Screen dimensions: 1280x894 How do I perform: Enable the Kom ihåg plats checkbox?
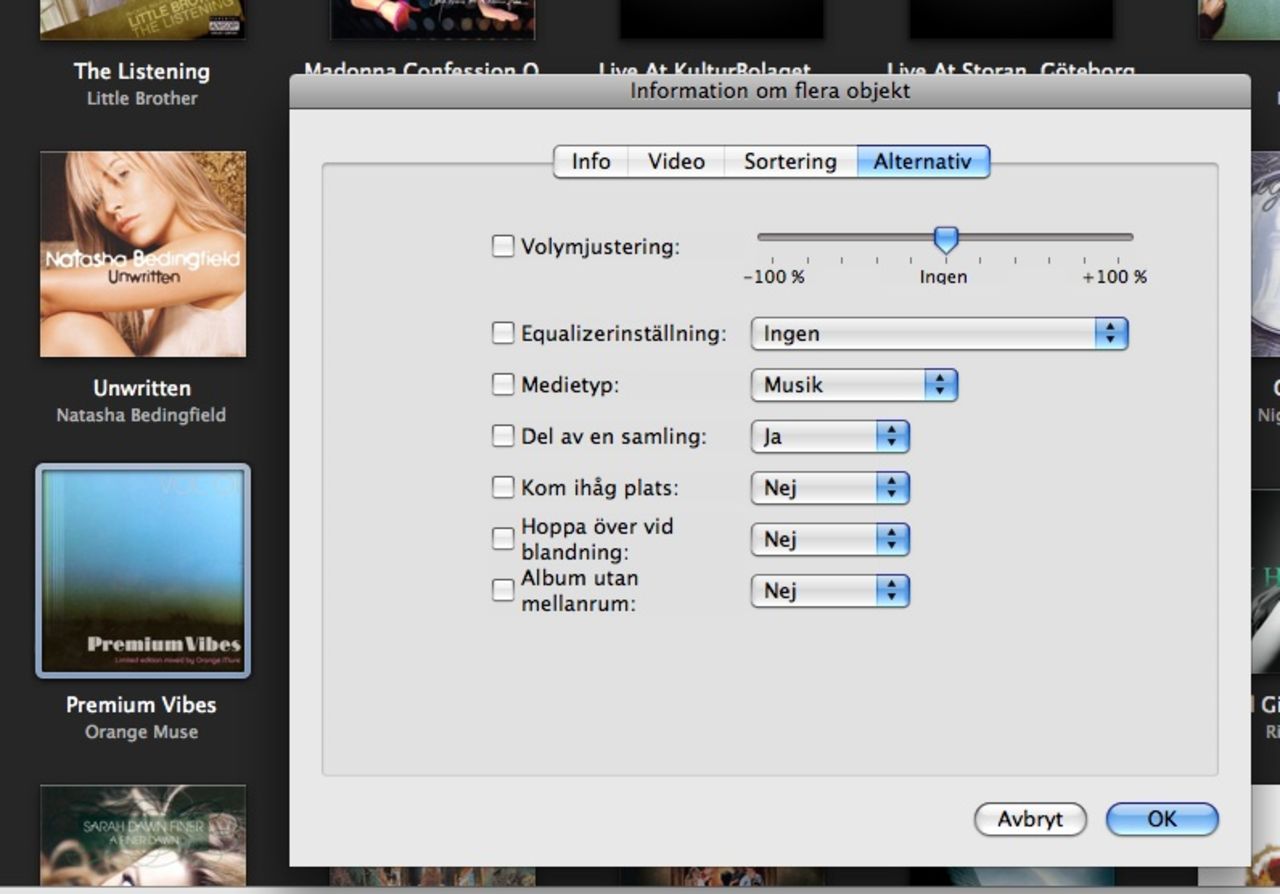click(x=503, y=488)
